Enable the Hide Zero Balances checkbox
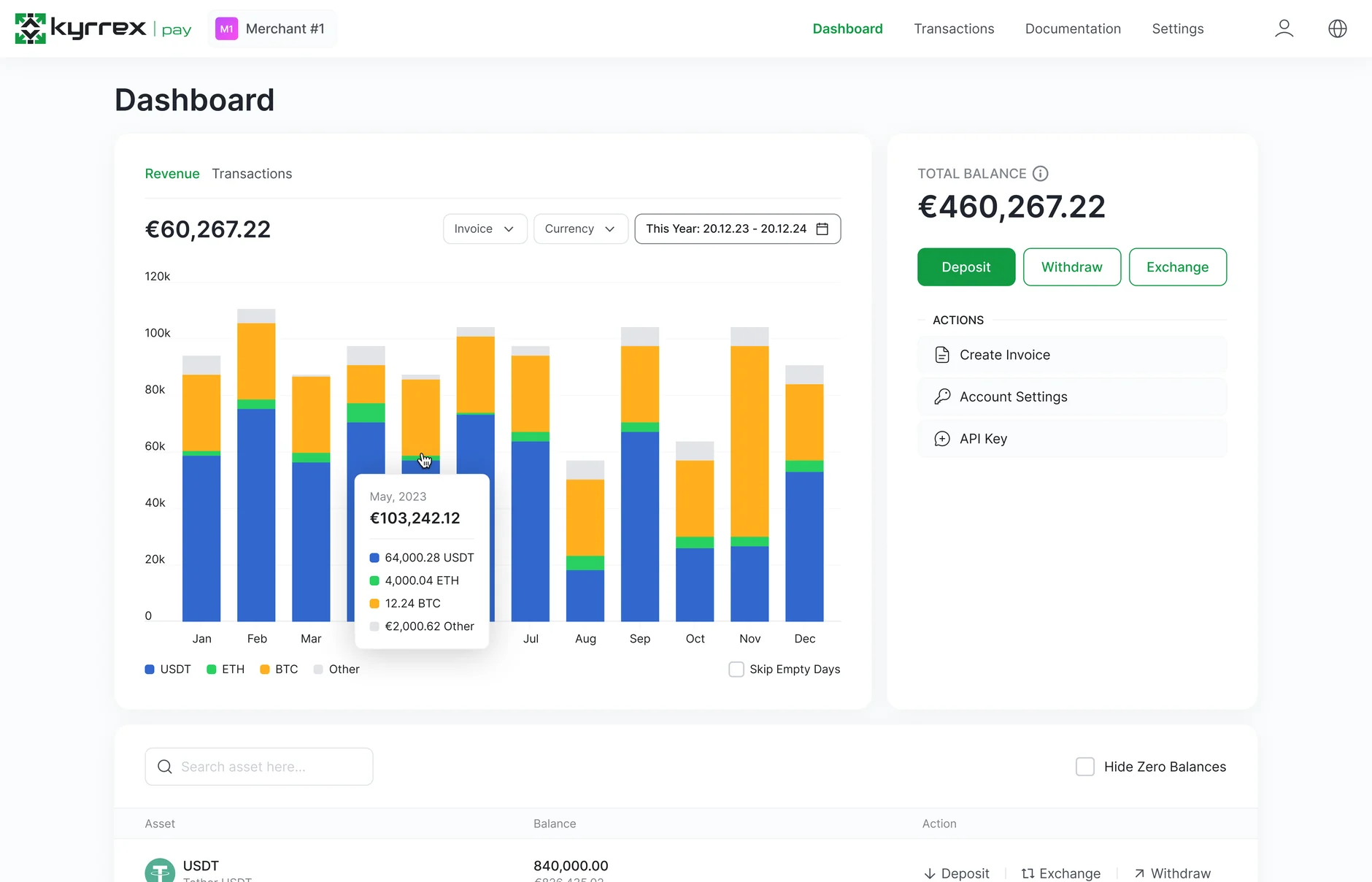 pos(1085,767)
